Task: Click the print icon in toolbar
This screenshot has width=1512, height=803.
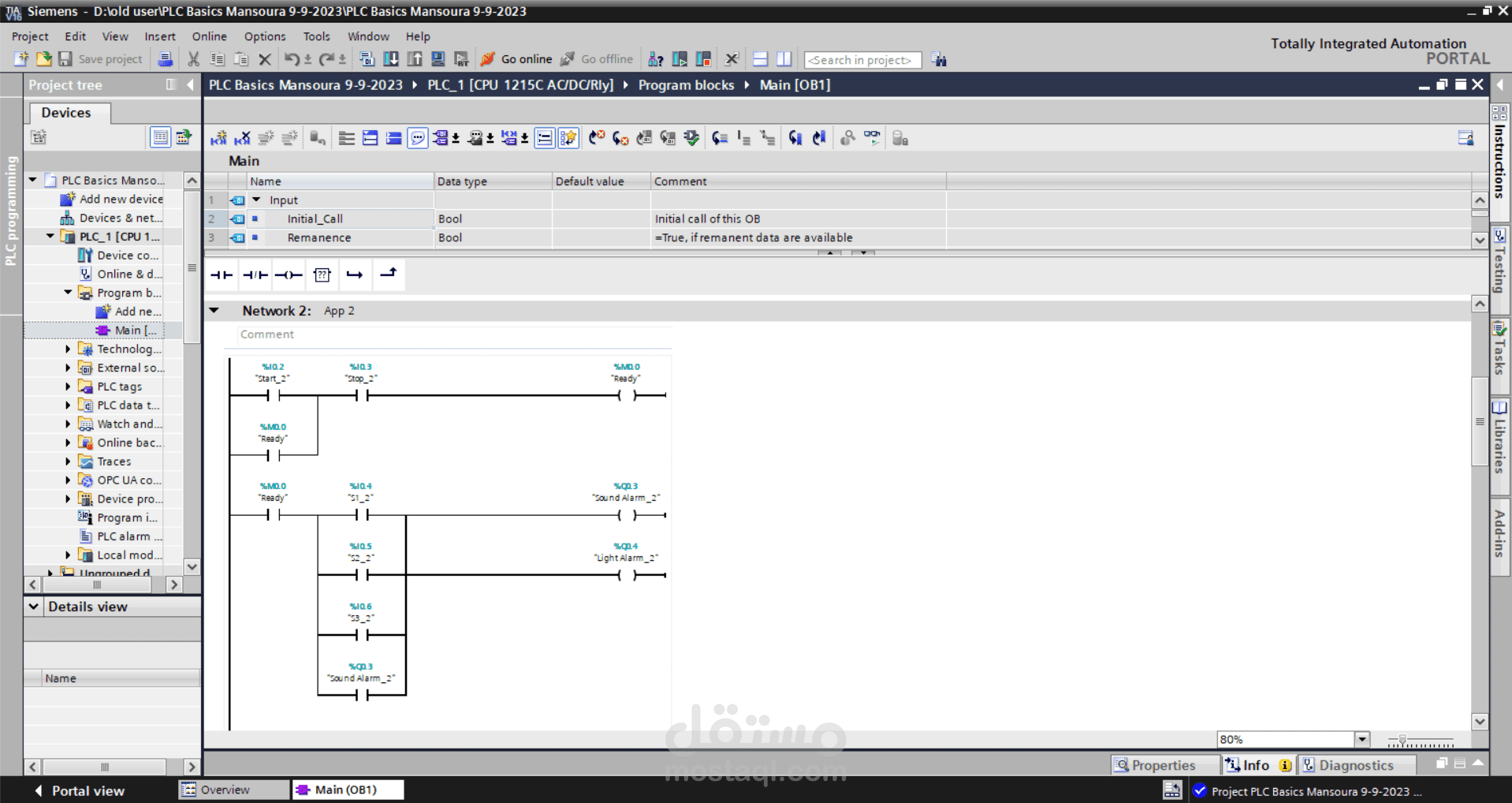Action: [166, 59]
